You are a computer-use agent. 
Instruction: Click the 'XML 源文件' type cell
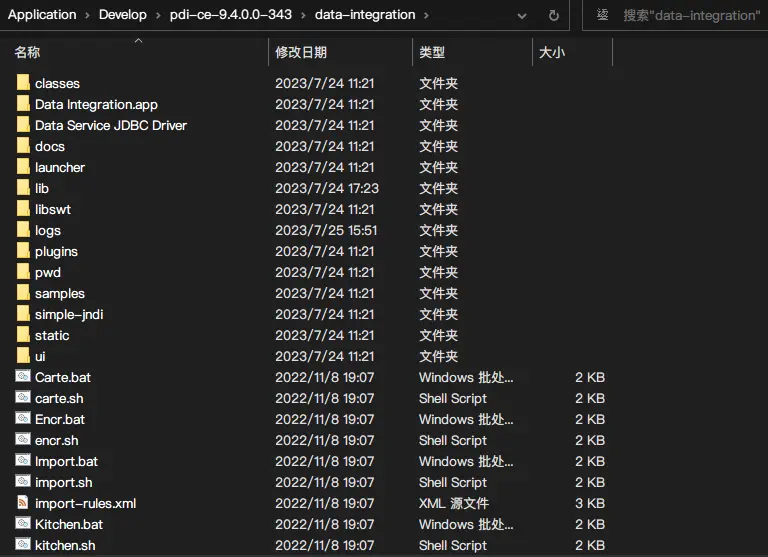pos(454,503)
